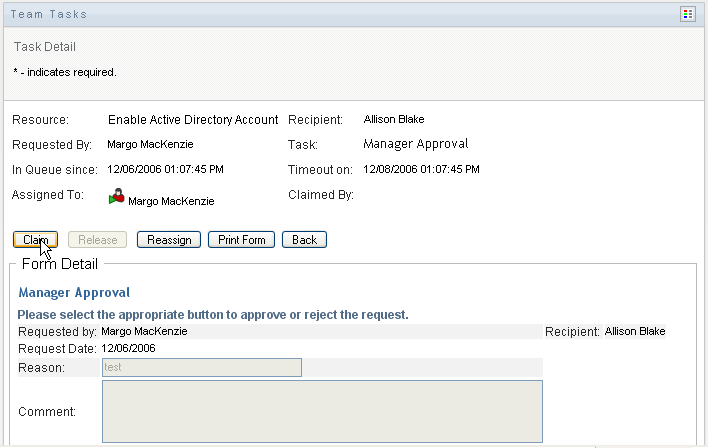Click the In Queue since date value
This screenshot has width=708, height=448.
pyautogui.click(x=165, y=169)
